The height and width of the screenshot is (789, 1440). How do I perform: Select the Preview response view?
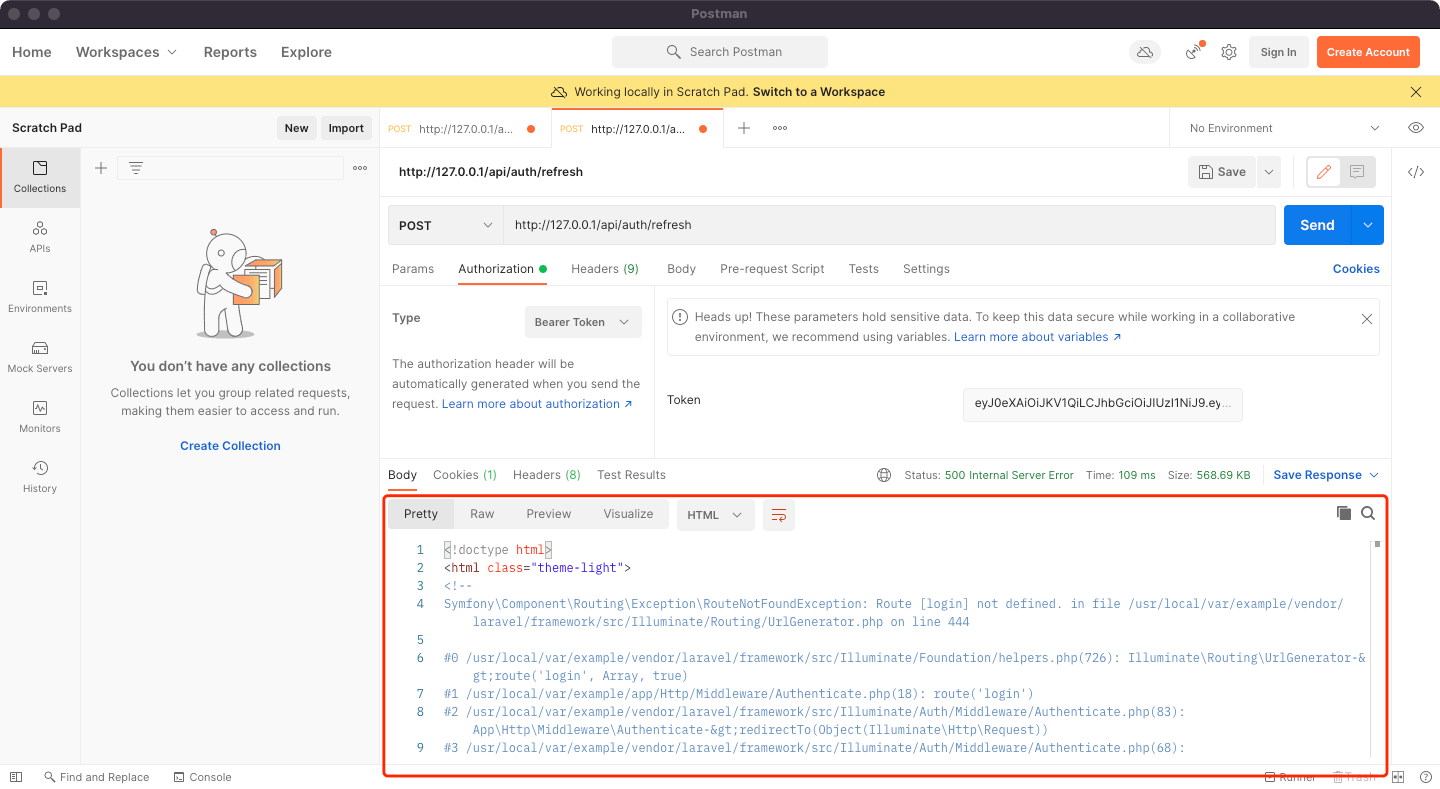coord(549,514)
